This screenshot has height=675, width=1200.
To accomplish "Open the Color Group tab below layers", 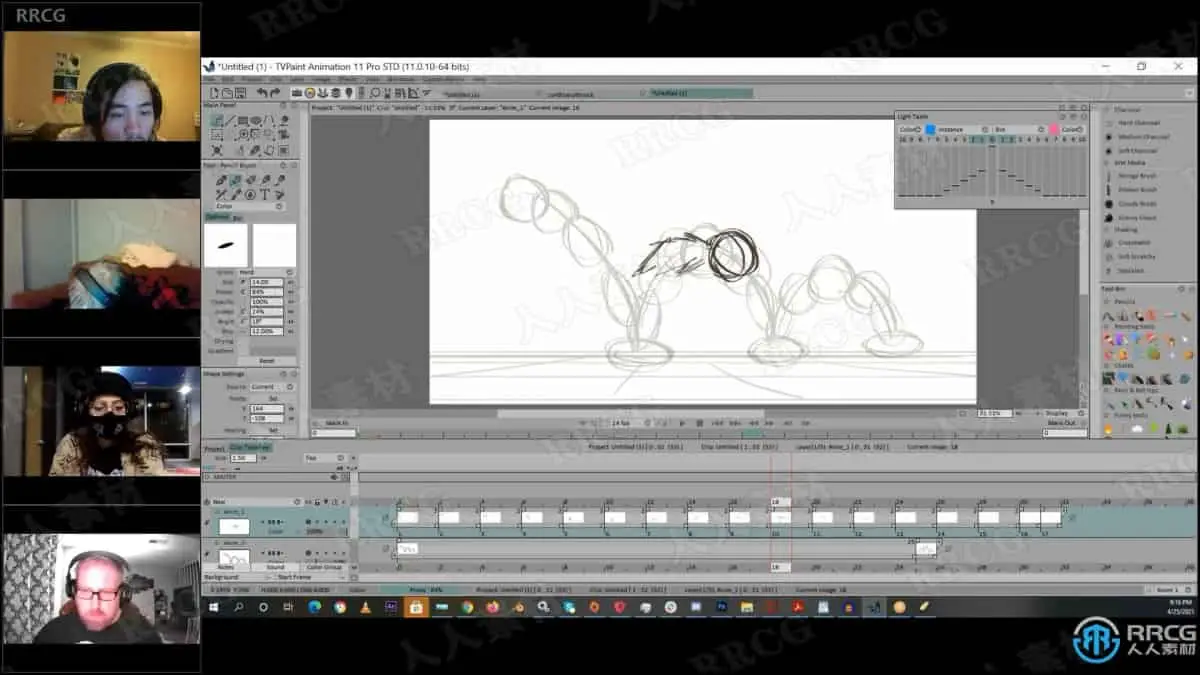I will coord(324,567).
